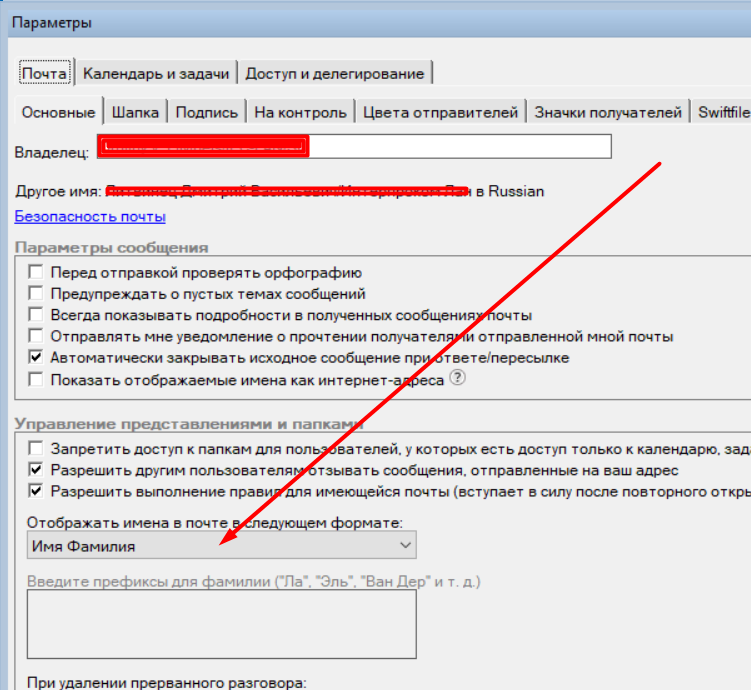751x690 pixels.
Task: Open the Цвета отправителей subtab
Action: click(x=440, y=112)
